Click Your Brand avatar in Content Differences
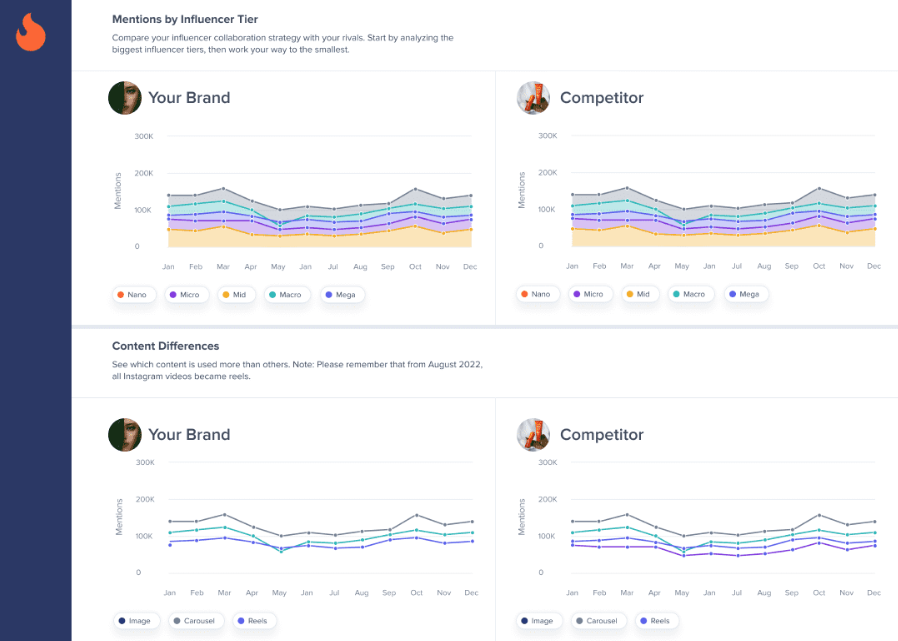Screen dimensions: 898x641 [x=124, y=435]
